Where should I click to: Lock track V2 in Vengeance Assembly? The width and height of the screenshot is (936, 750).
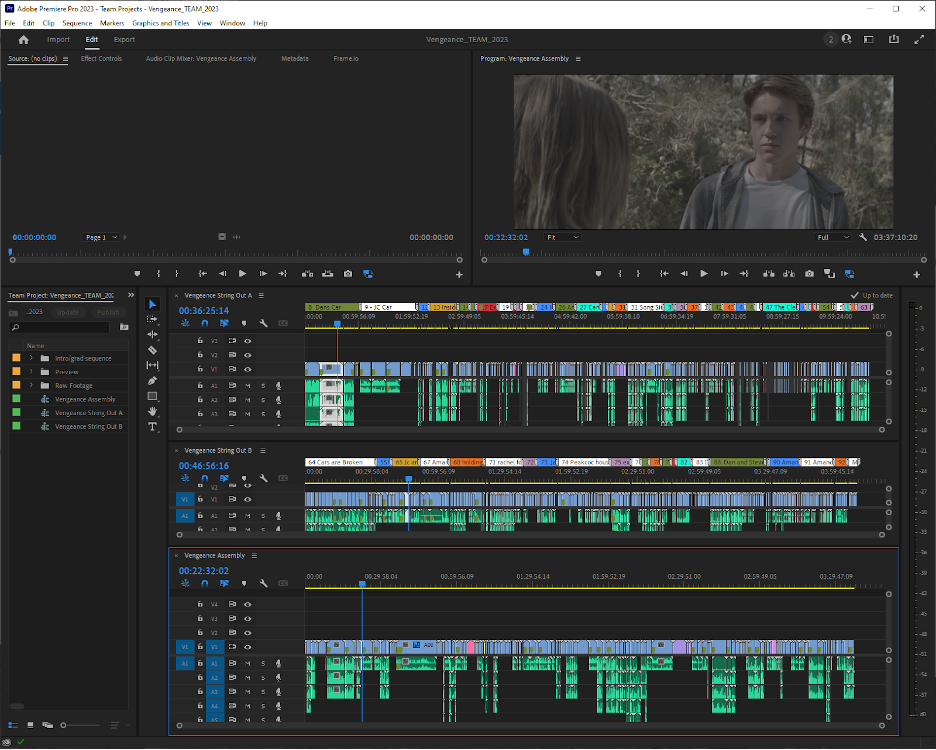tap(200, 632)
